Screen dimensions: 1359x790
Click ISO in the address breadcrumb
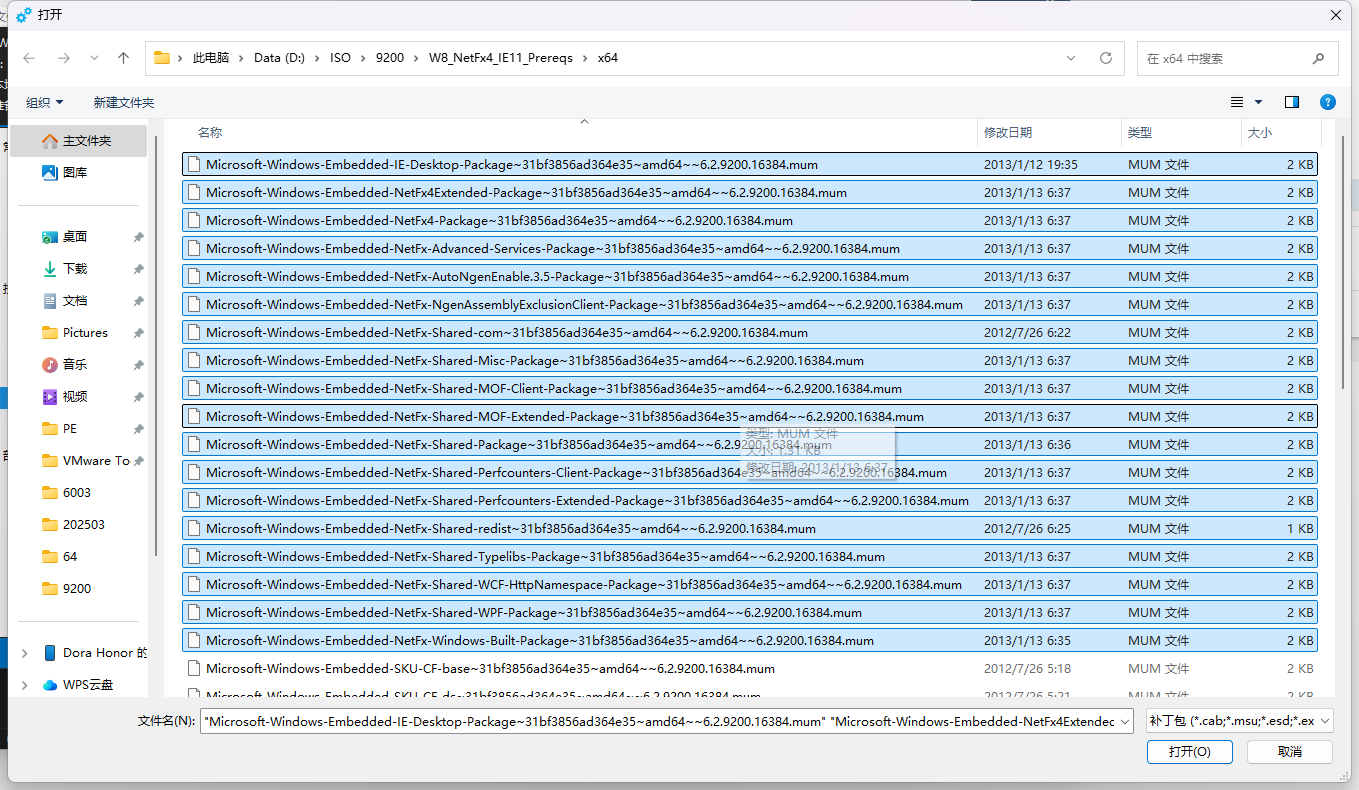point(341,58)
